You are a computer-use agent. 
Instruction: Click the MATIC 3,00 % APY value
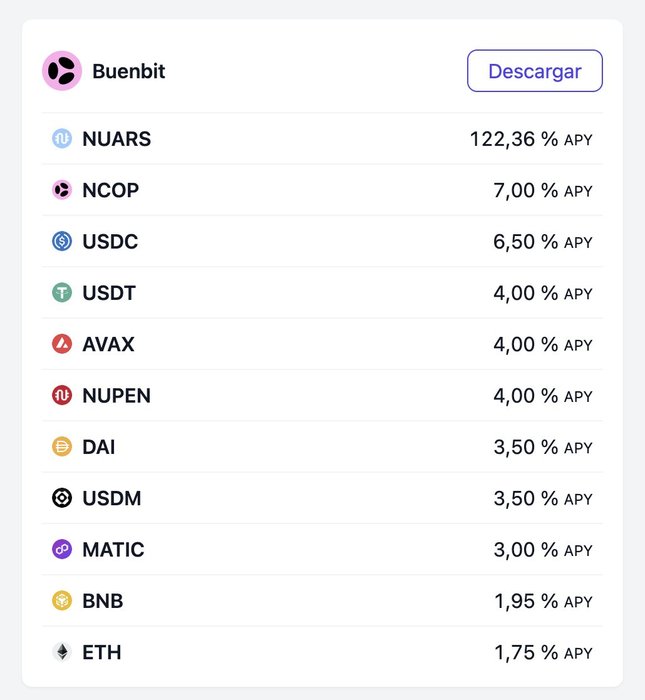pyautogui.click(x=543, y=550)
